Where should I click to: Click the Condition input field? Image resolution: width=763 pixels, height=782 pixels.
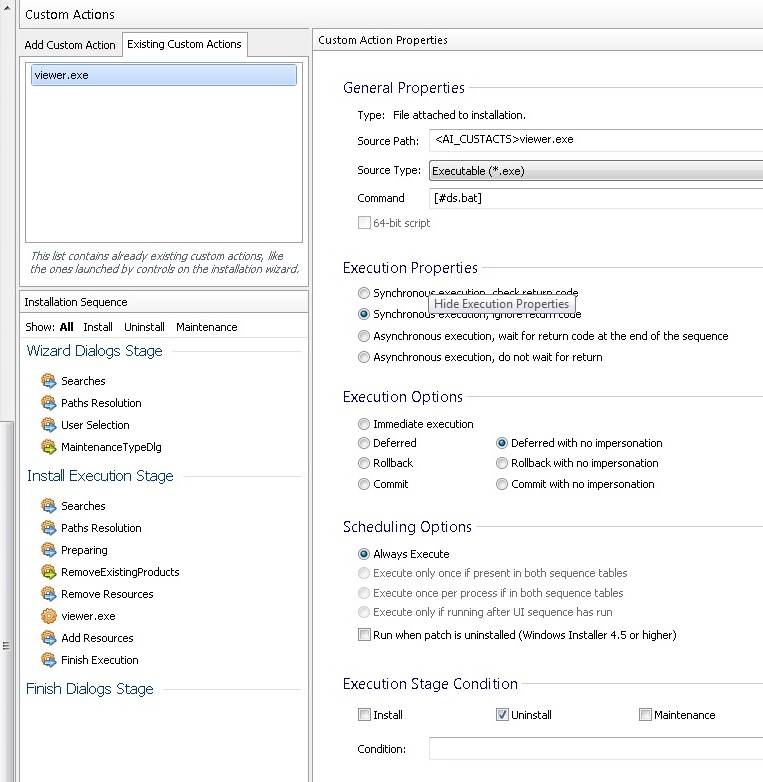tap(596, 749)
